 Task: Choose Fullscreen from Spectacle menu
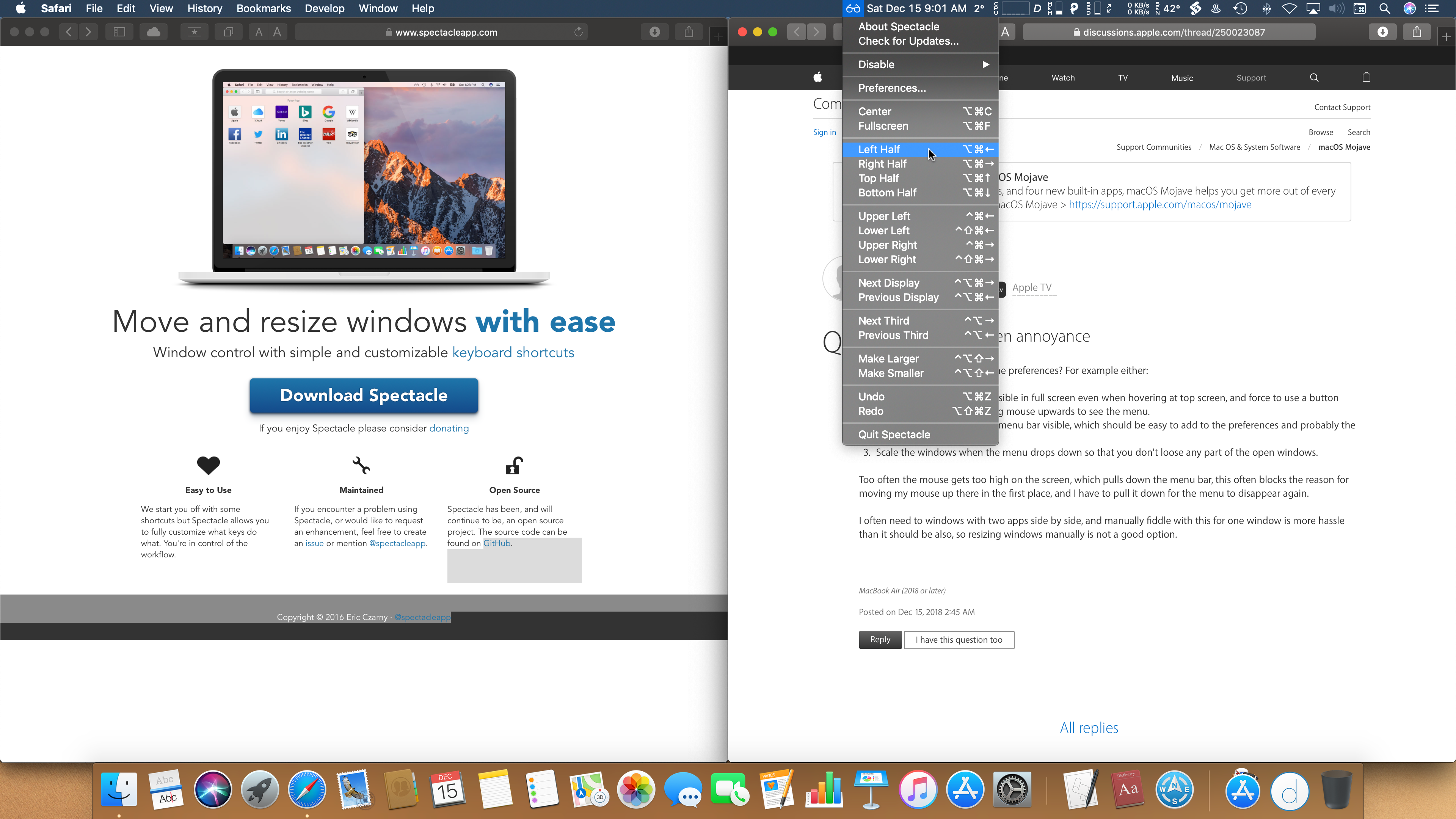click(883, 126)
